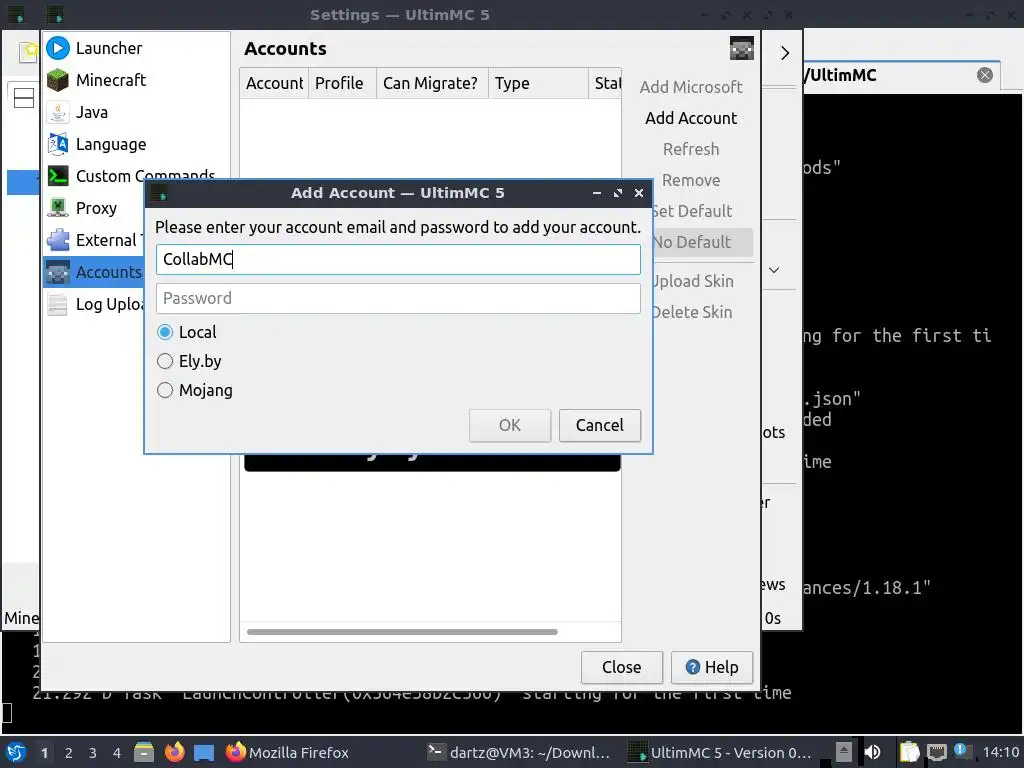The height and width of the screenshot is (768, 1024).
Task: Confirm with the OK button
Action: pos(509,425)
